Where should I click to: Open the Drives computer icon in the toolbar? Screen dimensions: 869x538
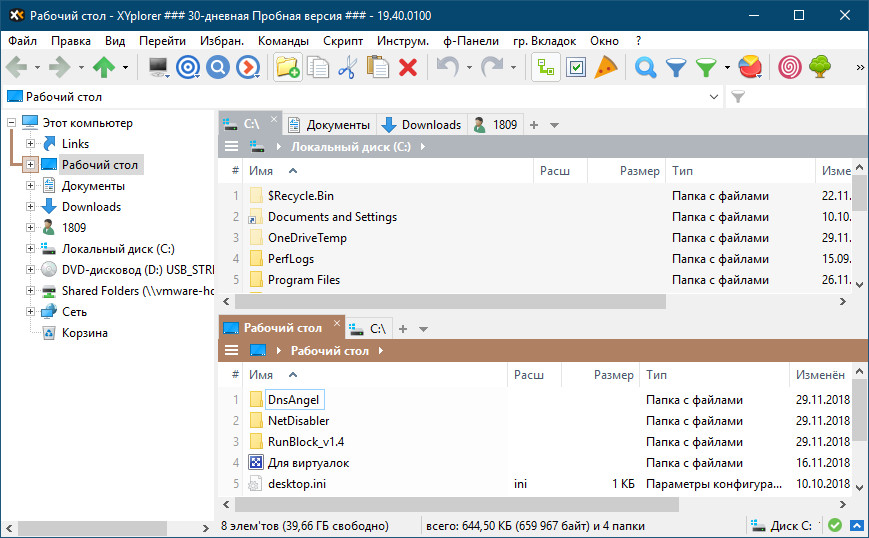pos(158,68)
